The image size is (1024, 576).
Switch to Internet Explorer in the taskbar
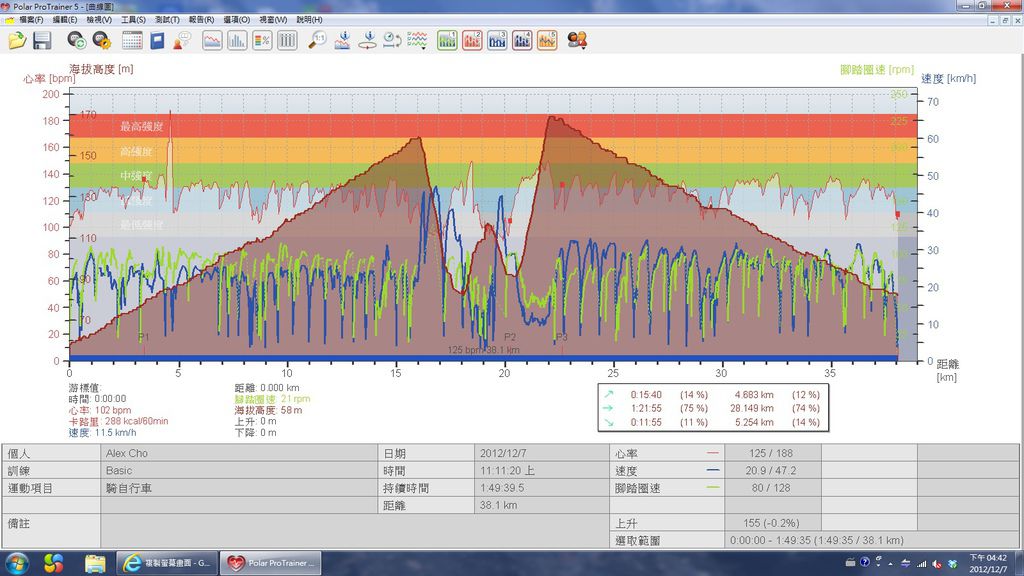pos(164,562)
